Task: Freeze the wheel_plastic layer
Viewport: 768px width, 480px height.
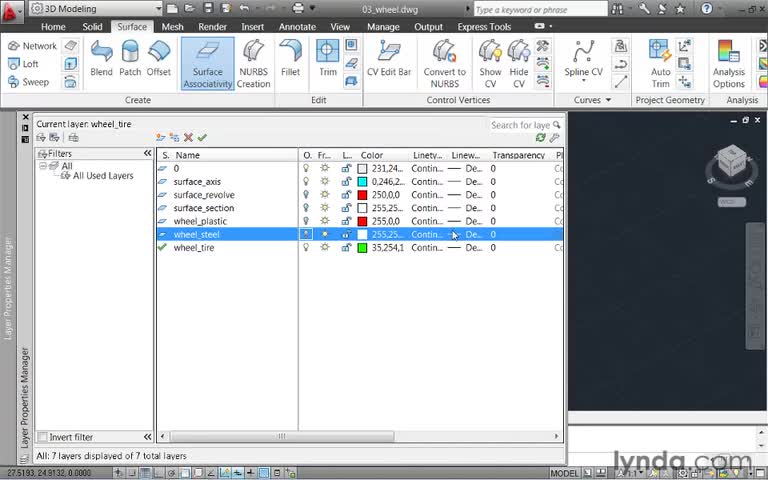Action: 324,221
